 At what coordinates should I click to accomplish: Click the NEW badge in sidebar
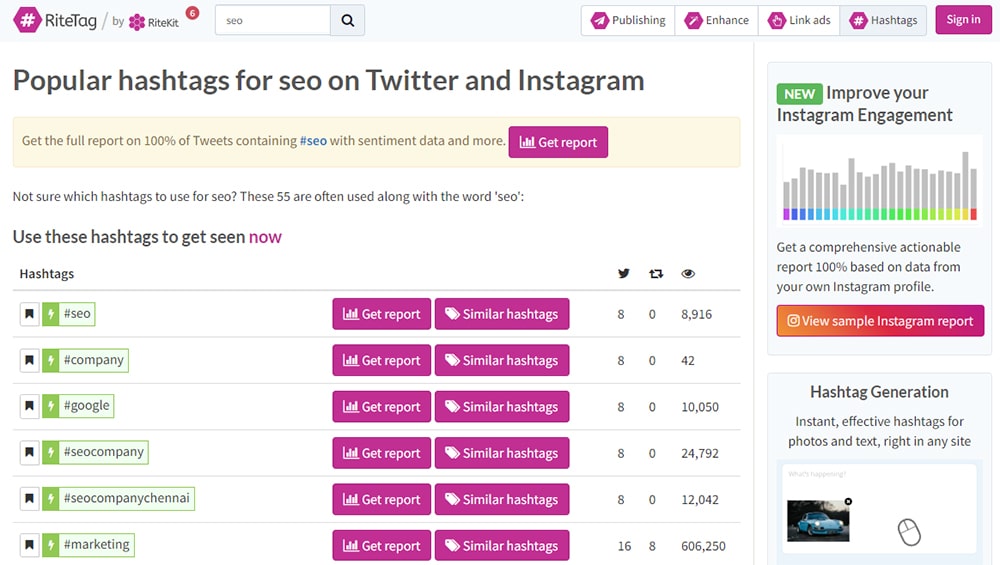[x=799, y=94]
